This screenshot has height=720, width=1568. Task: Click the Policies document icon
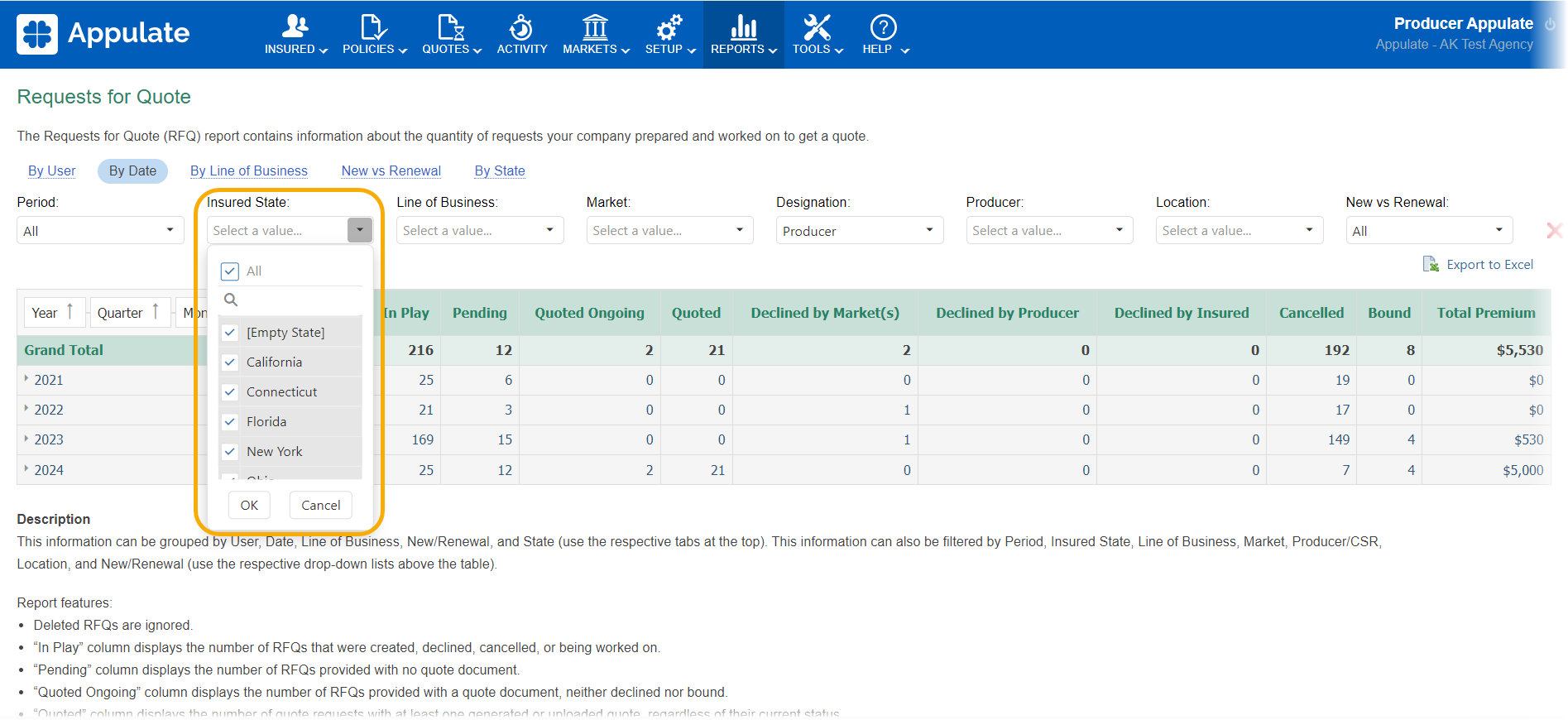coord(373,27)
